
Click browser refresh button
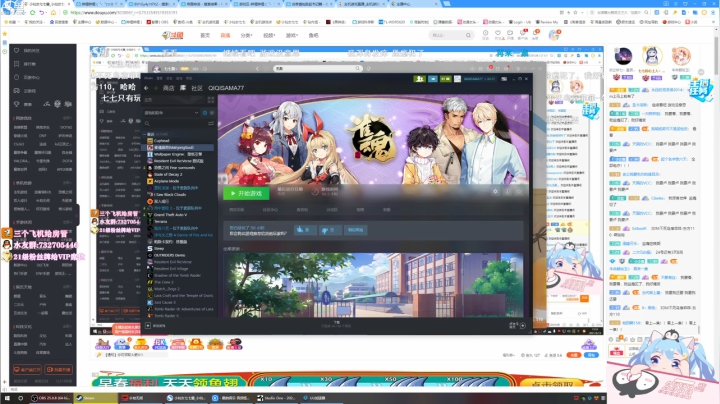33,12
